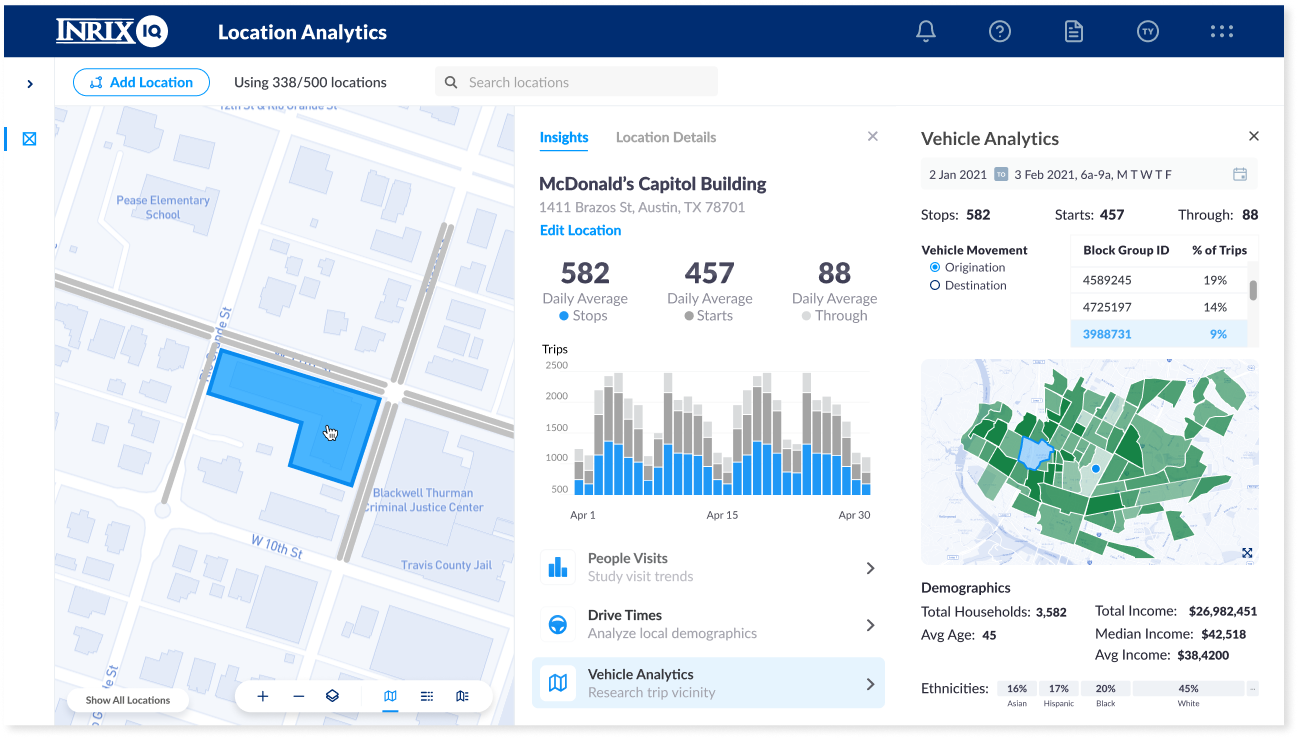
Task: Click the date range field
Action: (x=1089, y=174)
